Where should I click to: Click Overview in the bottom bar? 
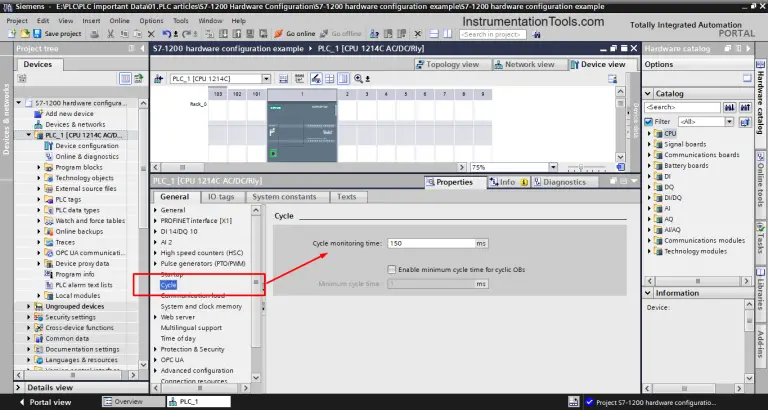pos(133,402)
